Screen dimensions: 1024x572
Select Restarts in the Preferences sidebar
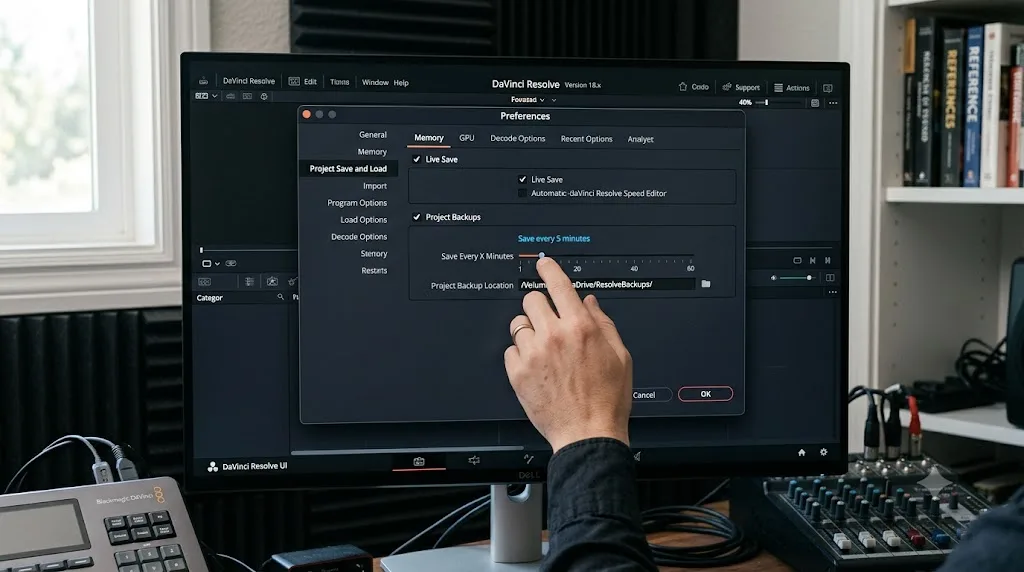pos(374,270)
